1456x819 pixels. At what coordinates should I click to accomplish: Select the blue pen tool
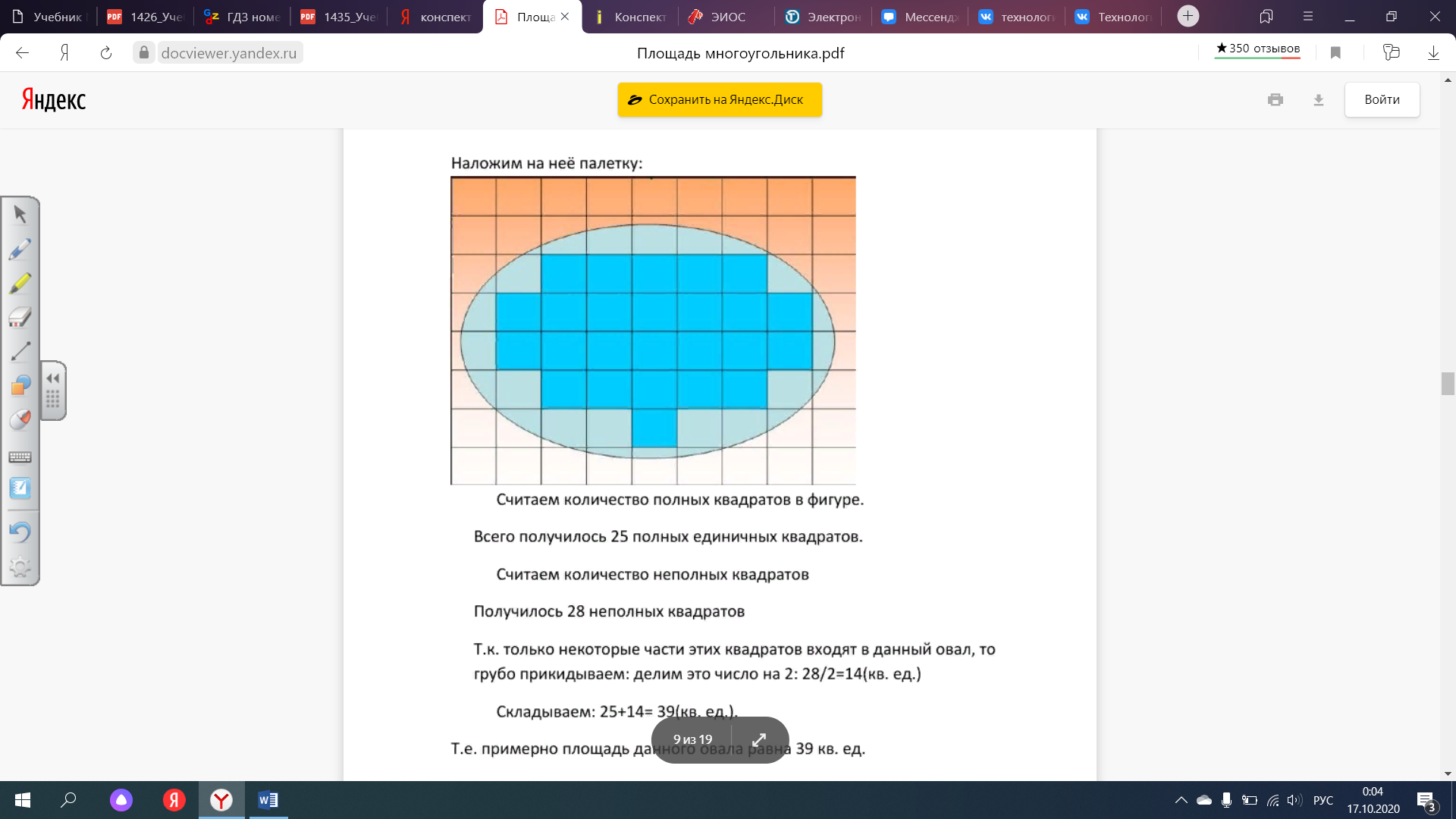click(x=20, y=249)
